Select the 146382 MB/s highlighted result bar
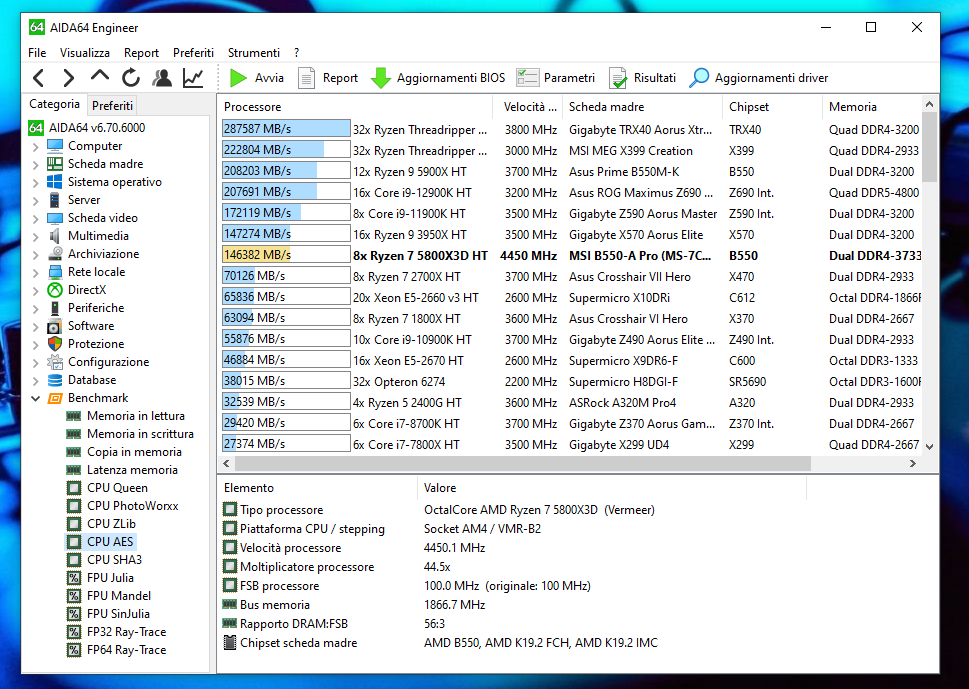Viewport: 969px width, 689px height. point(286,255)
